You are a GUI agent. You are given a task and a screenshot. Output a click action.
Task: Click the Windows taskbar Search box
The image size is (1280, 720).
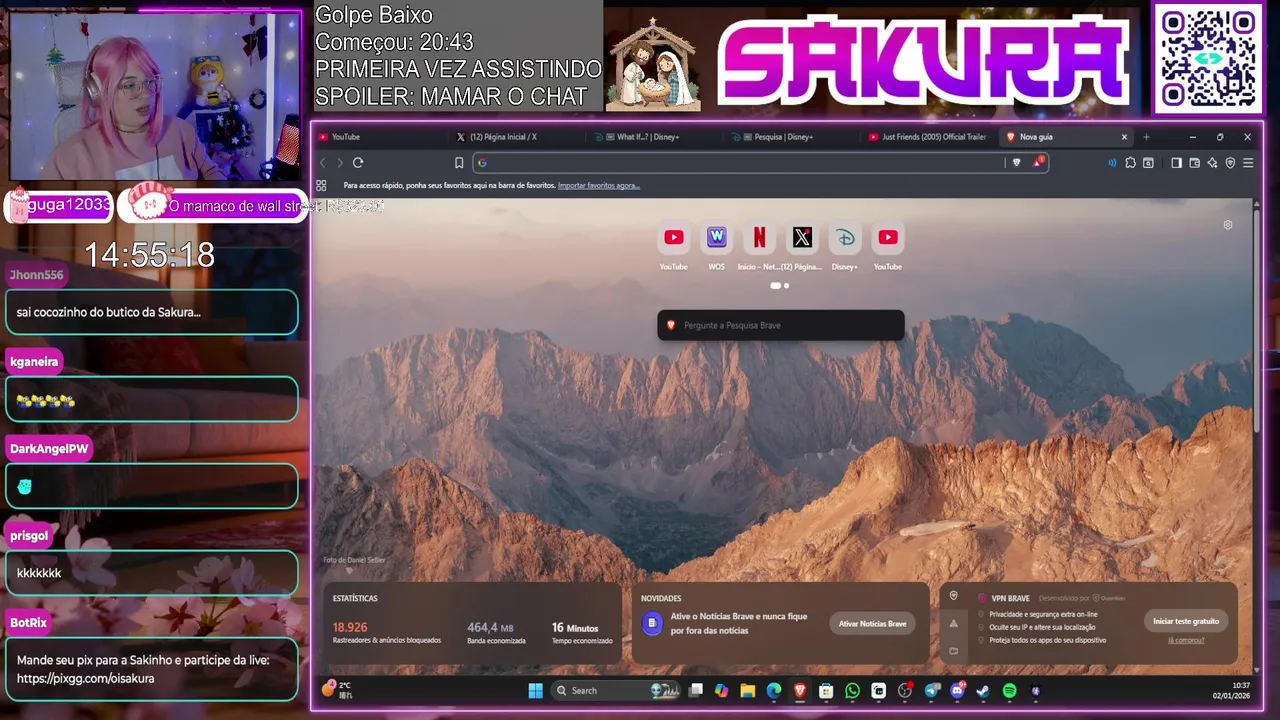tap(614, 691)
